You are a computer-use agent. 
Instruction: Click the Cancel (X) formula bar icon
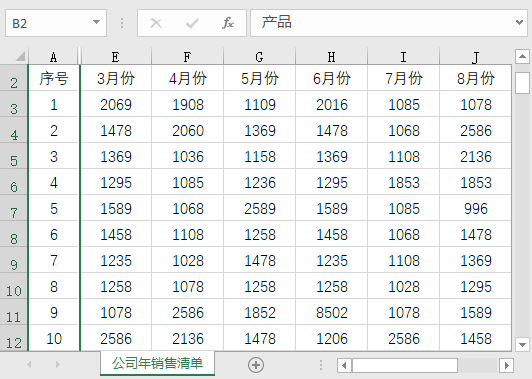pyautogui.click(x=156, y=23)
